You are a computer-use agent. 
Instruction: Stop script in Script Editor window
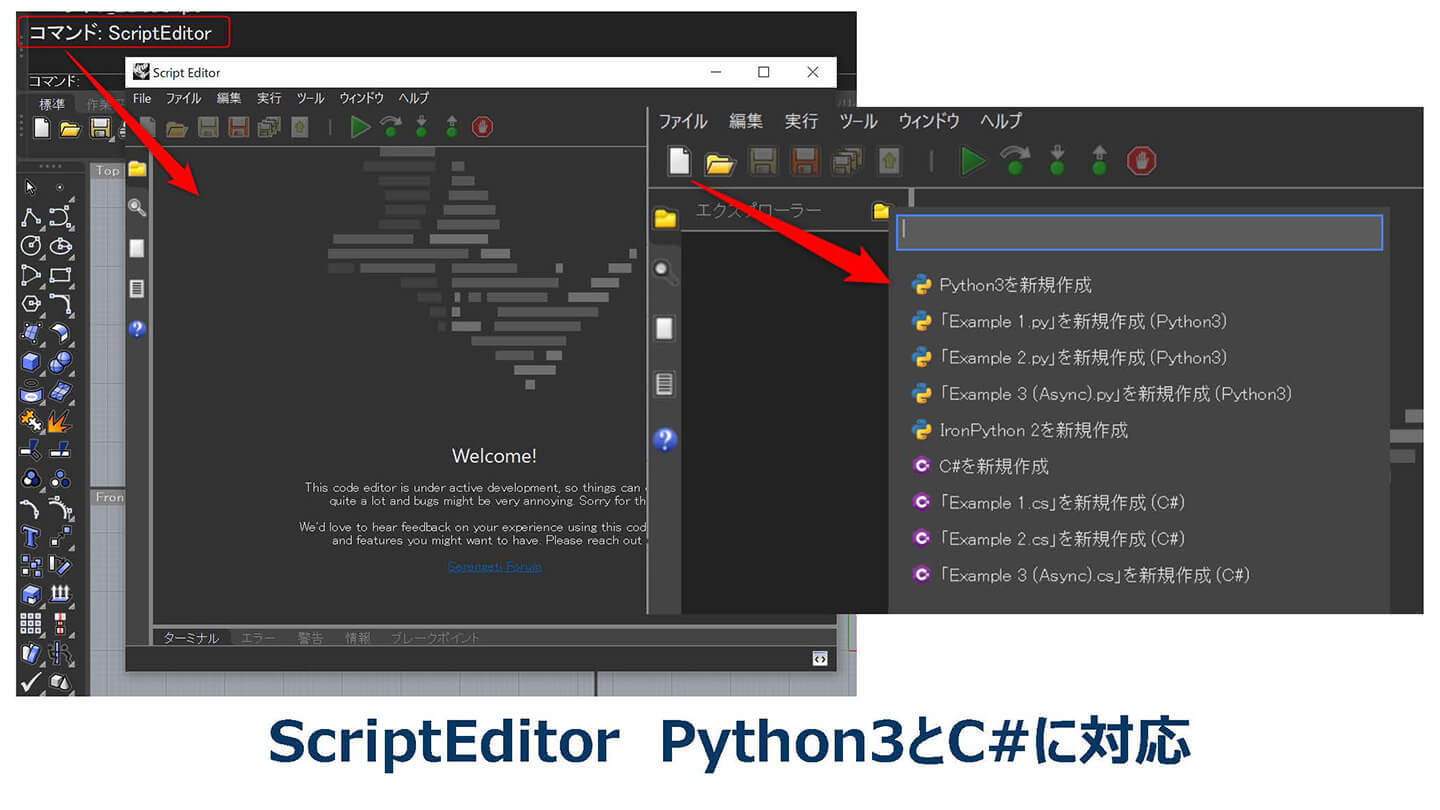pos(482,127)
